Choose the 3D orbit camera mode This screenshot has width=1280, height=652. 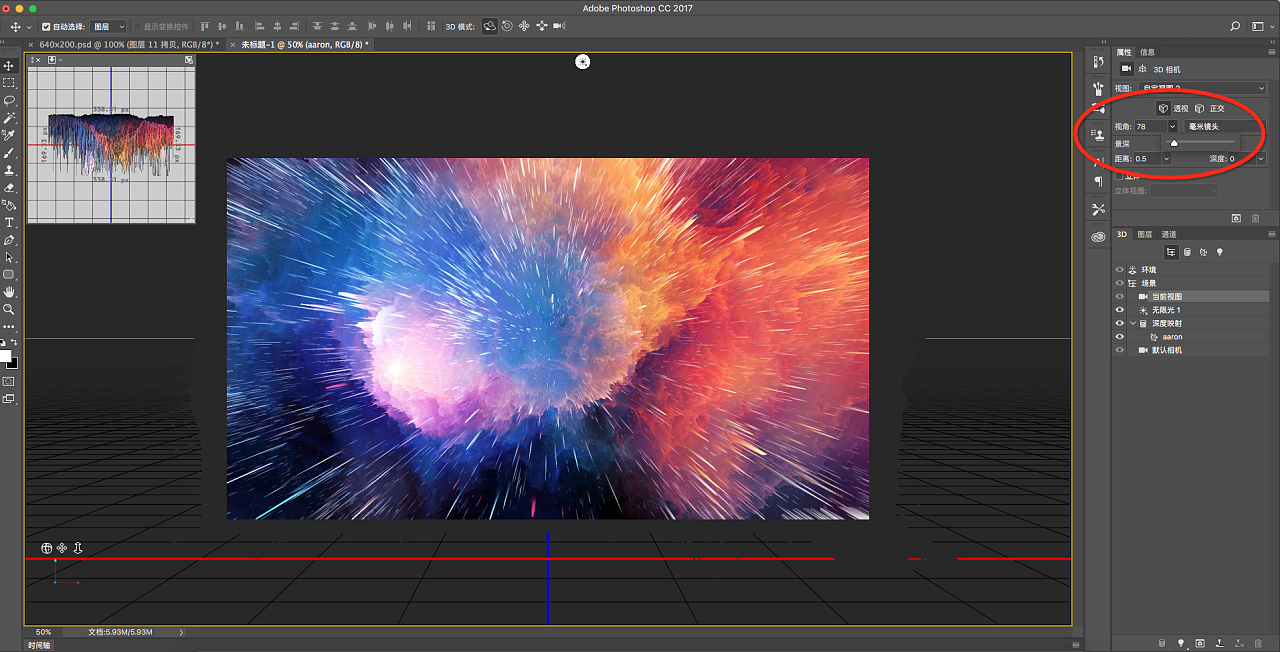(x=490, y=26)
